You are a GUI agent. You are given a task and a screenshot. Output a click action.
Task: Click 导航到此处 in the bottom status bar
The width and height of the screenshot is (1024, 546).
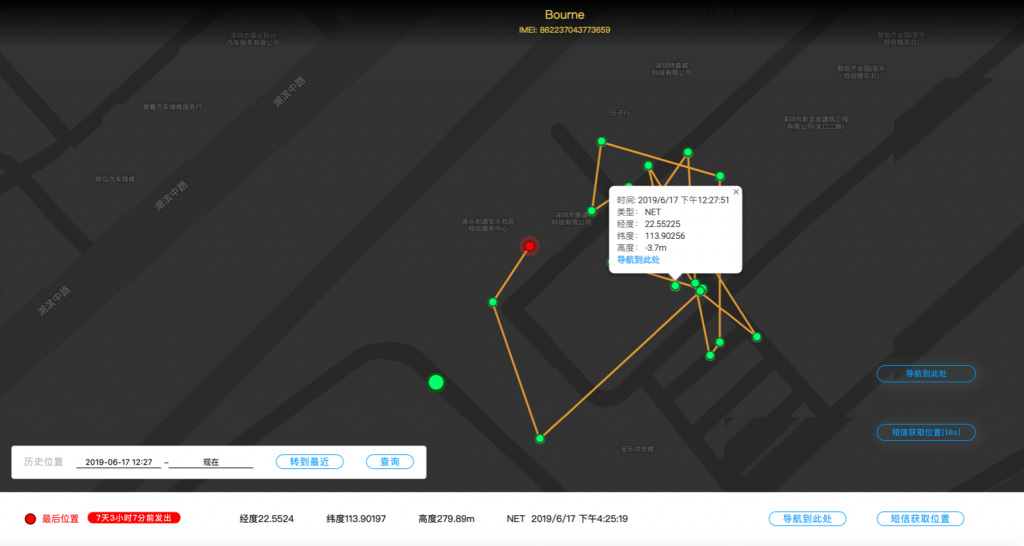pyautogui.click(x=807, y=519)
